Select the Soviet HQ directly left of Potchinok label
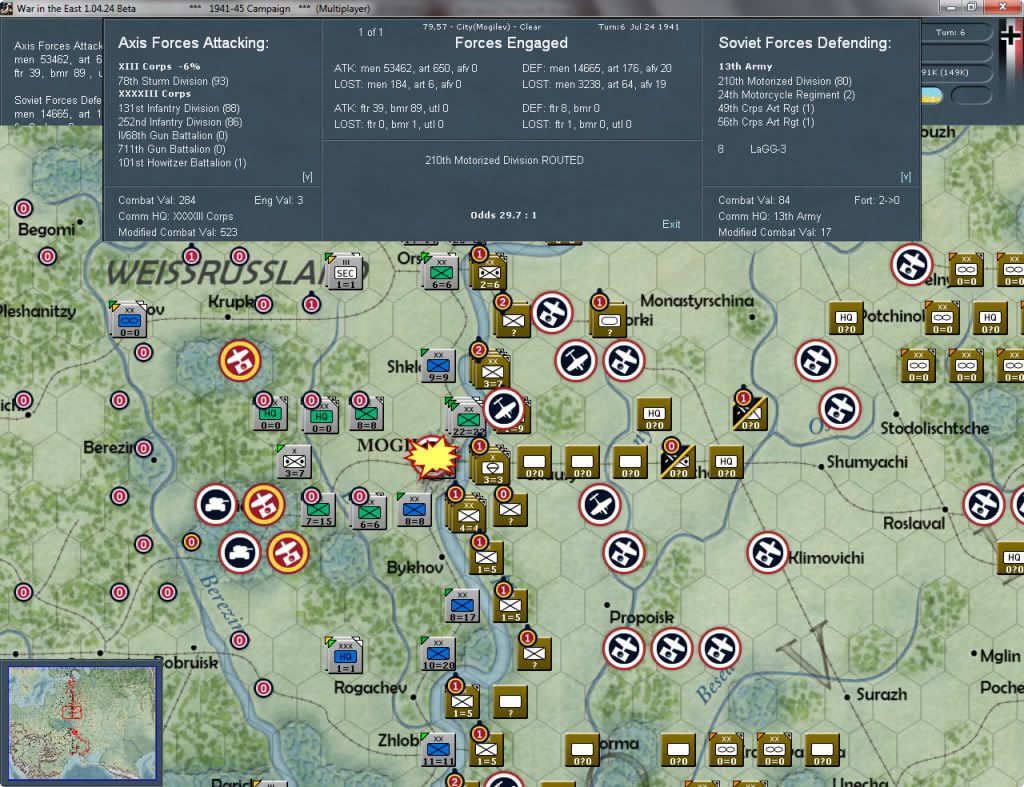 (x=846, y=319)
